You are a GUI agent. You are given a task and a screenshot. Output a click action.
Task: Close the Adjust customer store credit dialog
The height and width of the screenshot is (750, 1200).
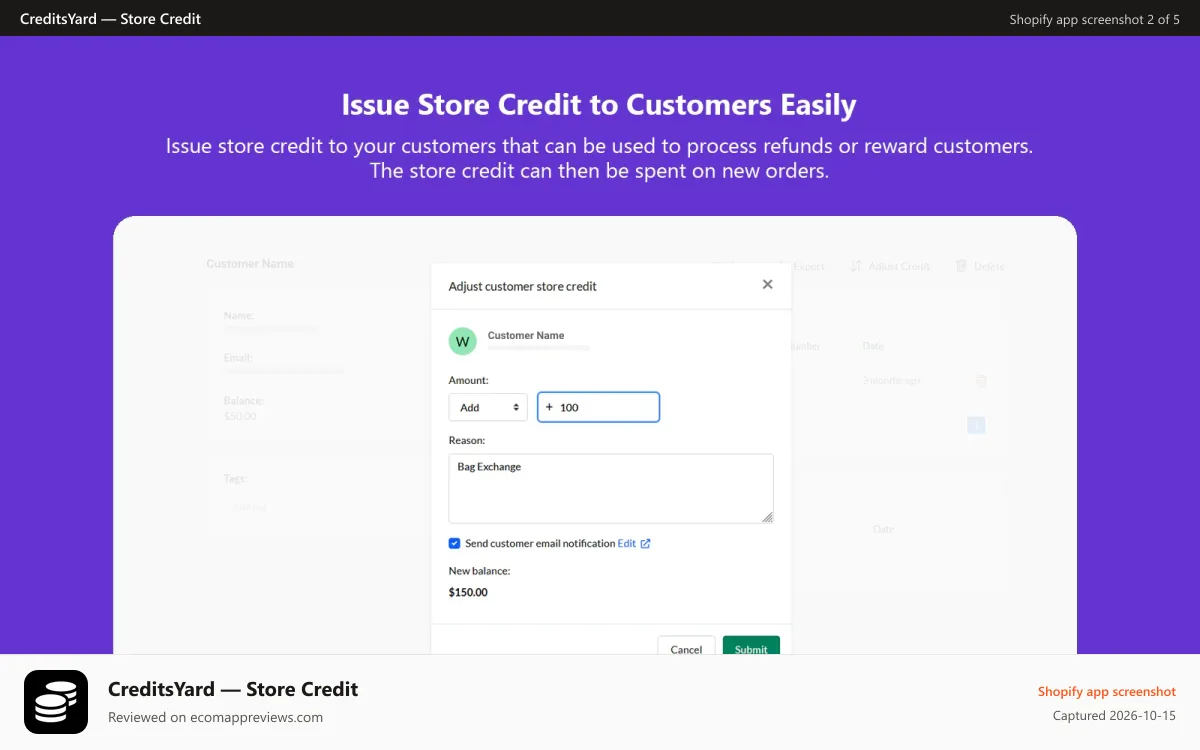767,284
